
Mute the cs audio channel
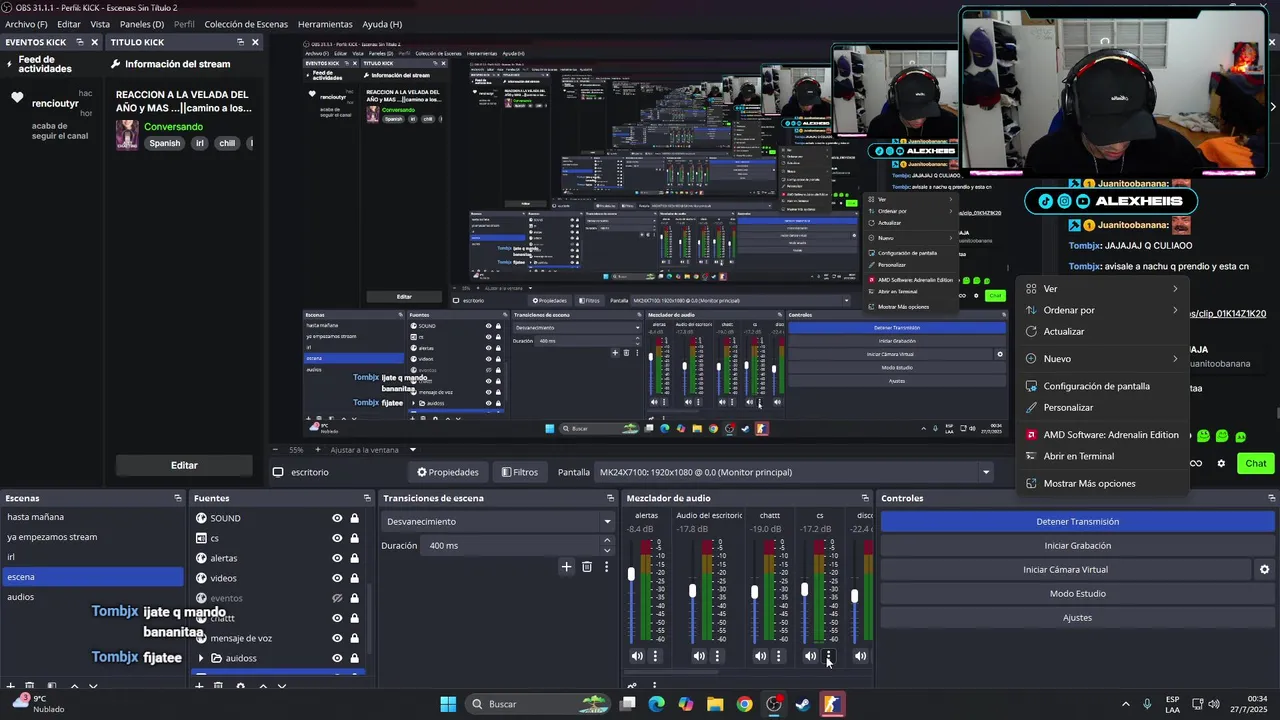pos(811,656)
